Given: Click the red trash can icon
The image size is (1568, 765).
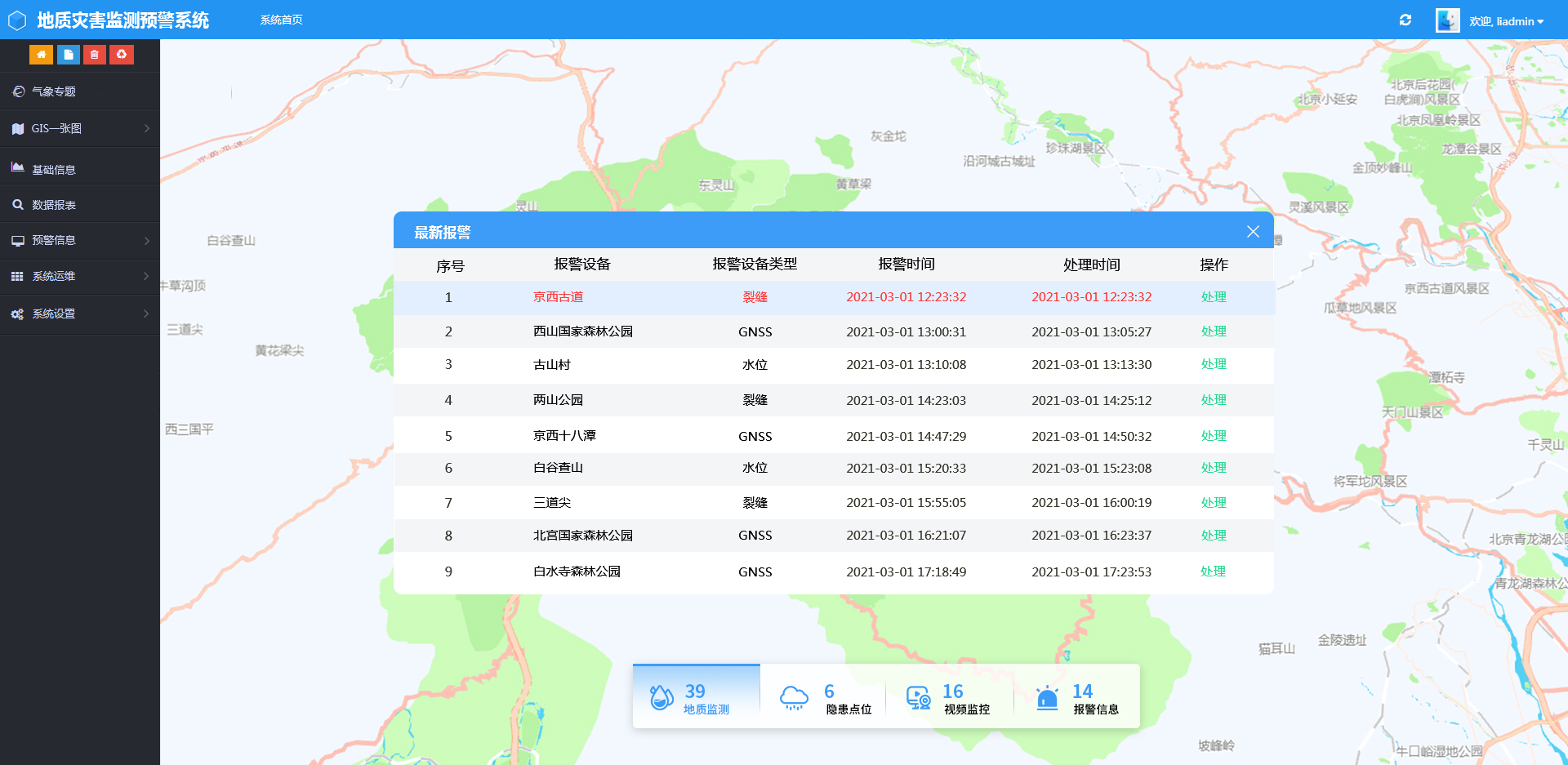Looking at the screenshot, I should click(x=95, y=55).
